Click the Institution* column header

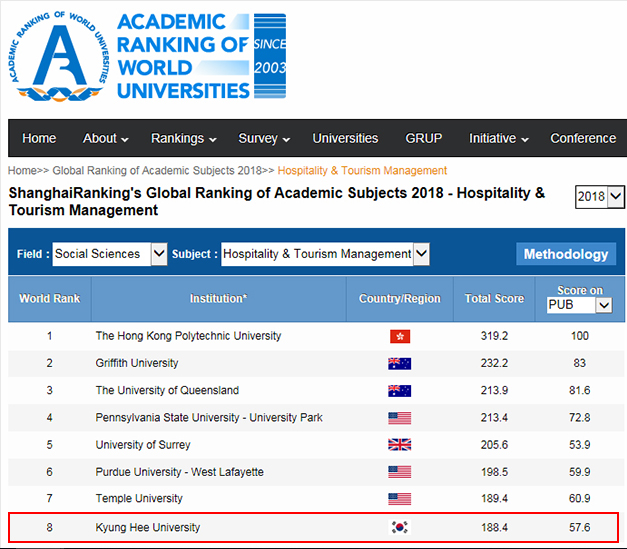pyautogui.click(x=218, y=299)
